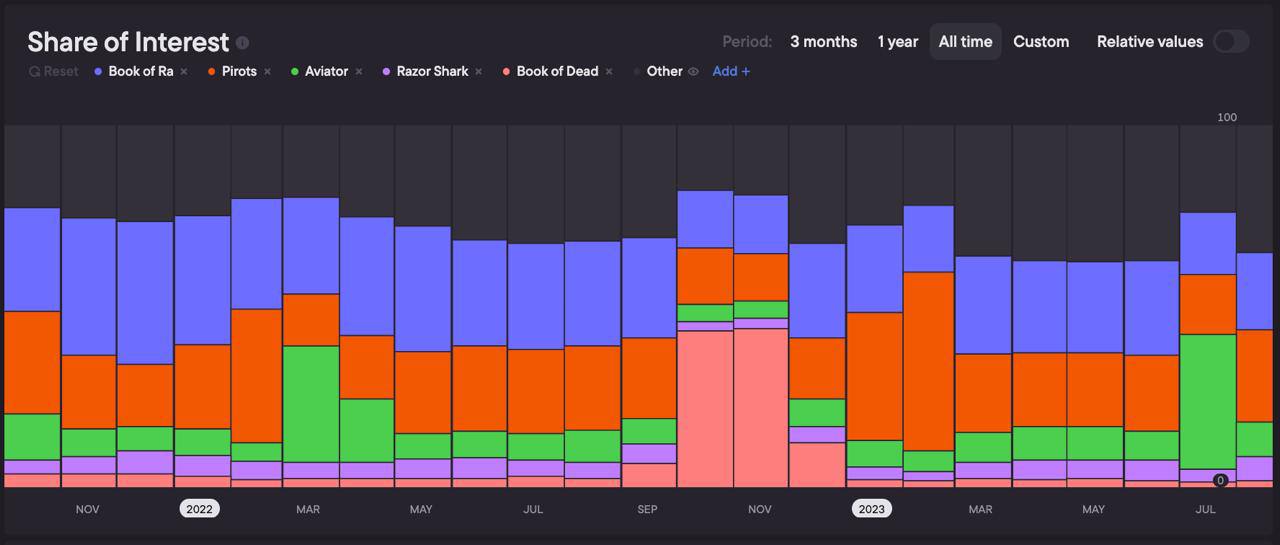Click the 2022 year marker on axis
The width and height of the screenshot is (1280, 545).
(200, 509)
